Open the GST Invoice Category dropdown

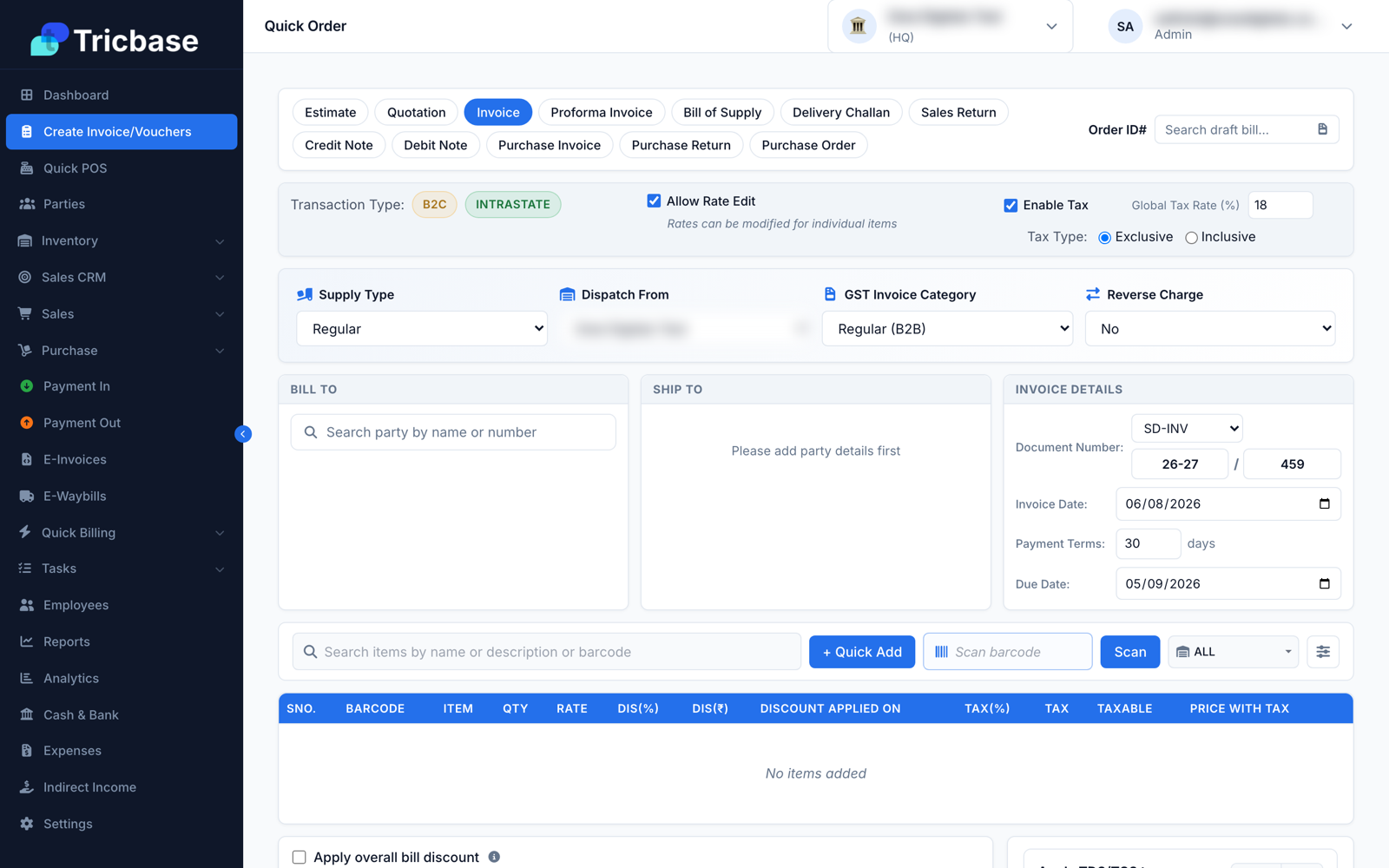point(947,329)
